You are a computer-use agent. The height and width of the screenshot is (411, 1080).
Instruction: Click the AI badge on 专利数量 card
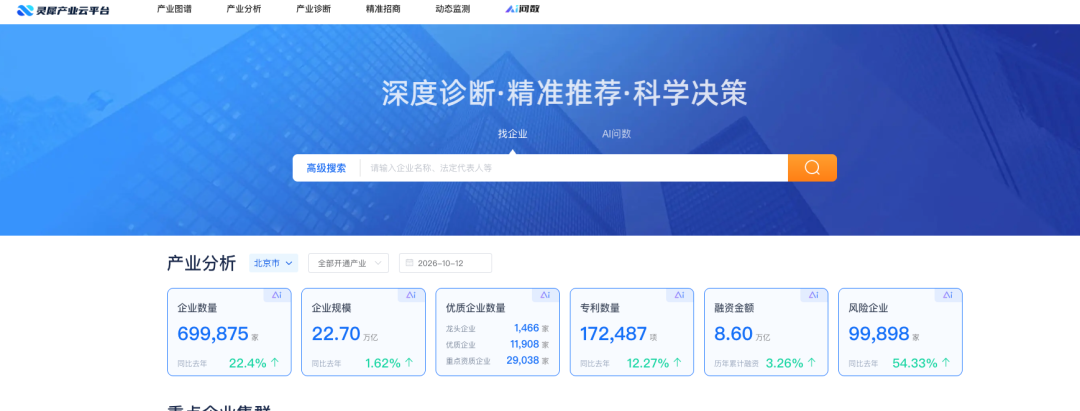pos(680,295)
